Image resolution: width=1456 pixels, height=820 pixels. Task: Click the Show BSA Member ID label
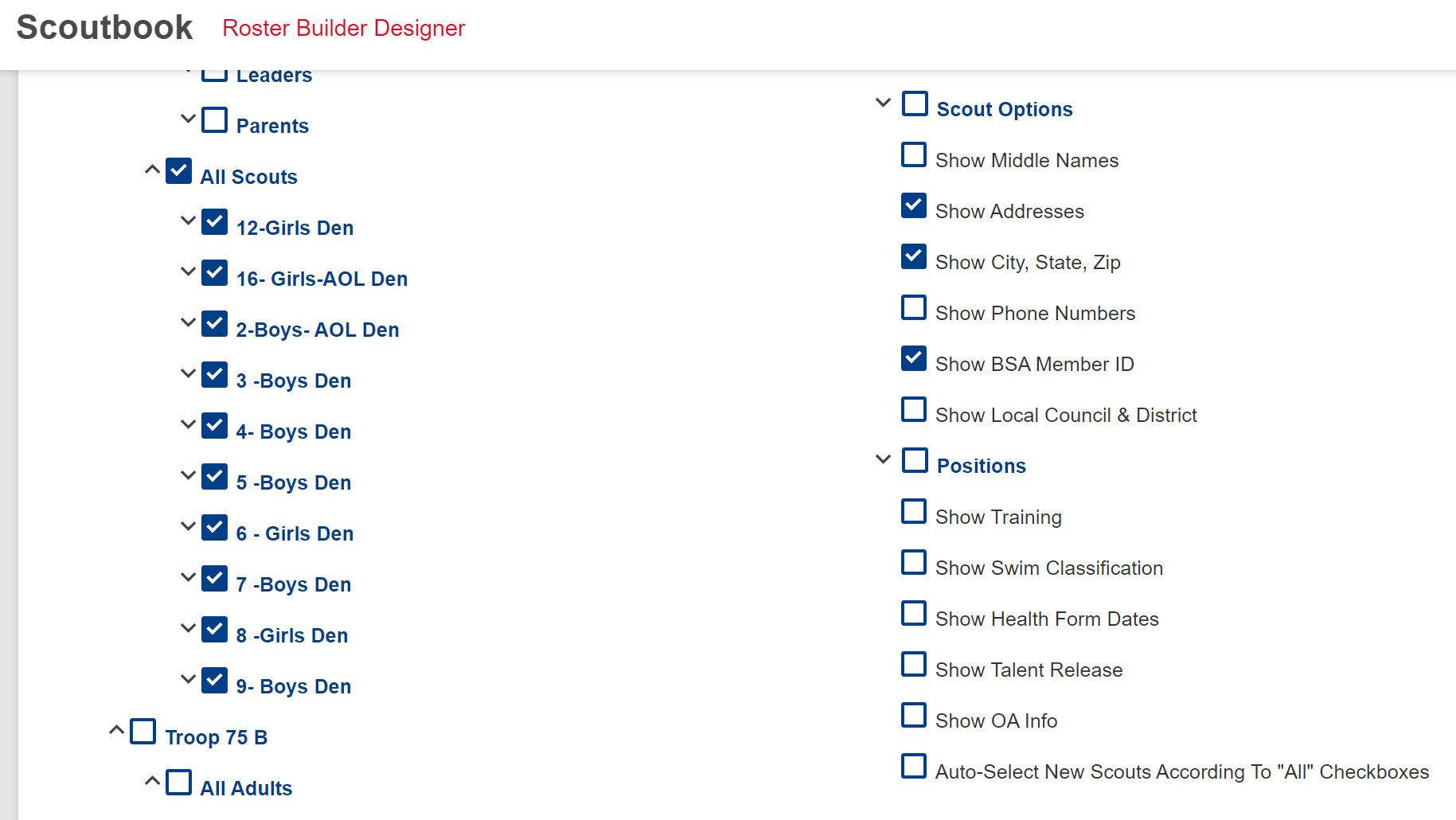coord(1034,364)
